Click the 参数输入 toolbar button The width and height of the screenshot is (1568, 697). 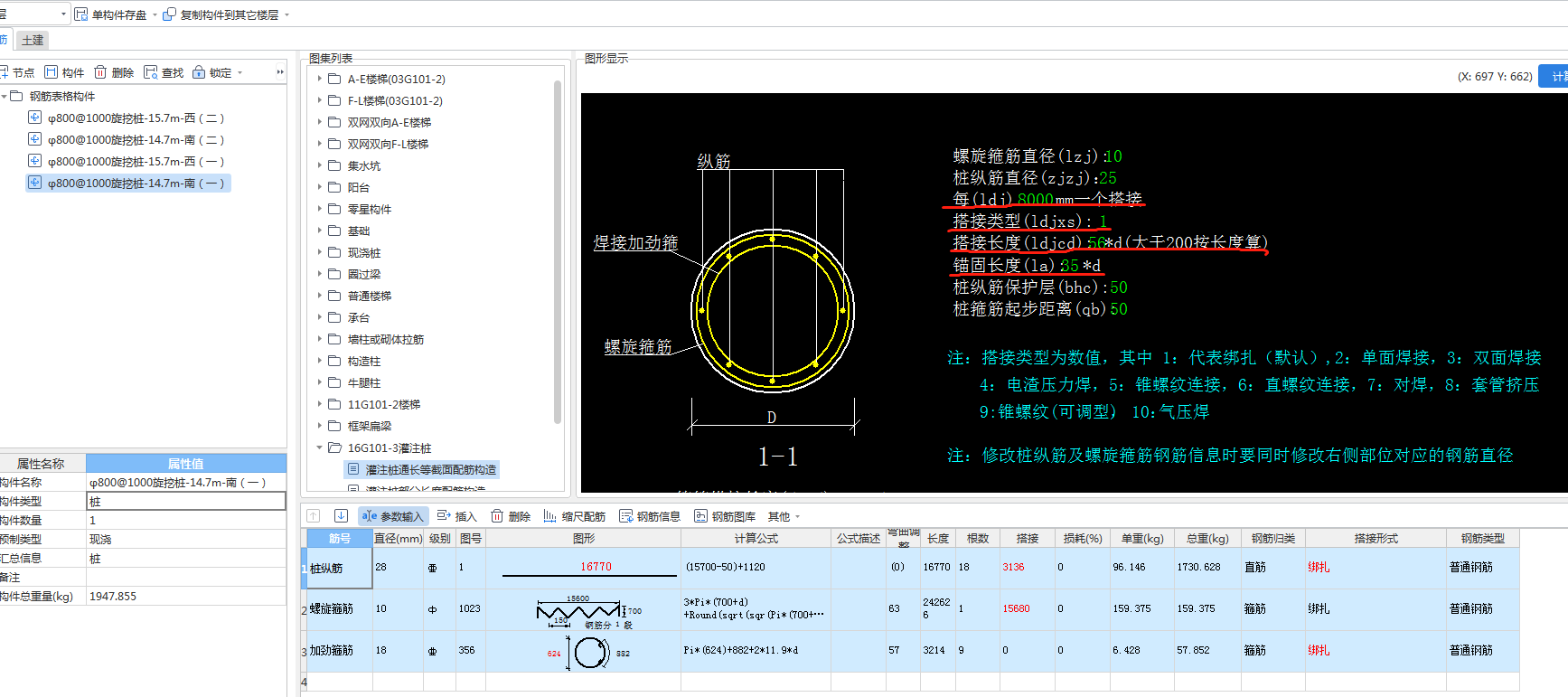[x=392, y=516]
